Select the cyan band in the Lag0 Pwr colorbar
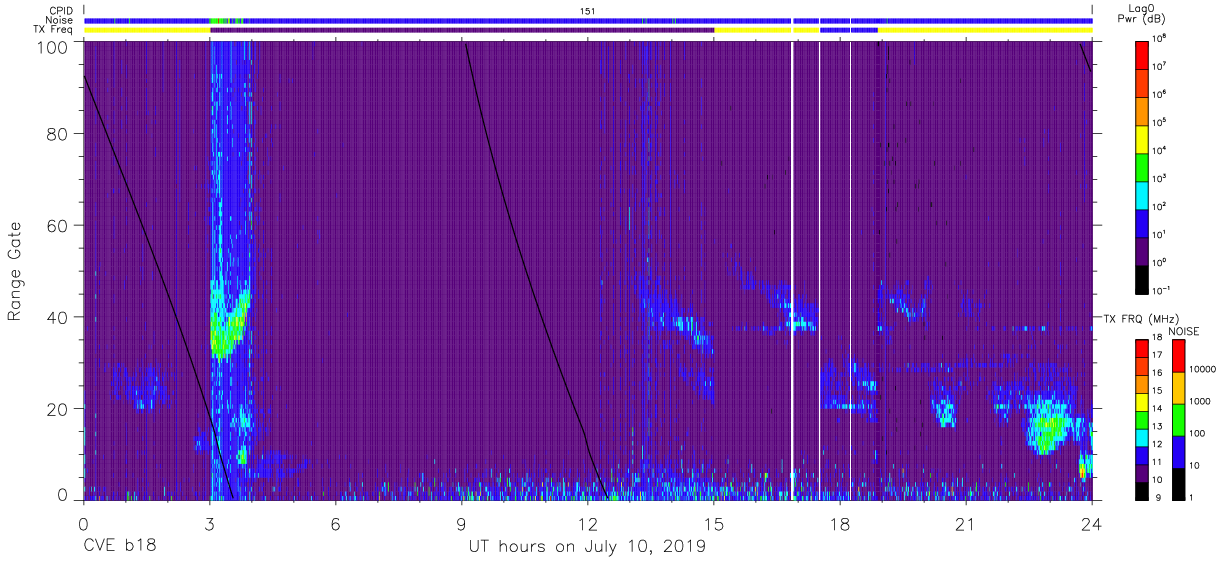The image size is (1228, 567). [1144, 193]
